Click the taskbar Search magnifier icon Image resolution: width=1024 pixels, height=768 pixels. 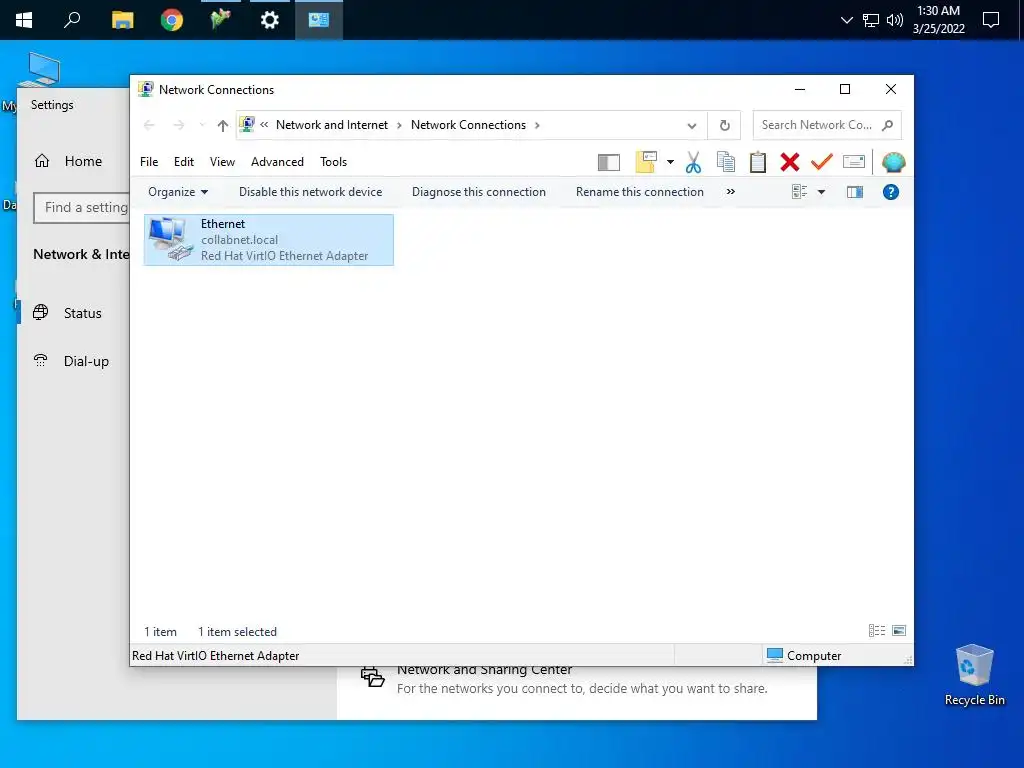pyautogui.click(x=72, y=20)
